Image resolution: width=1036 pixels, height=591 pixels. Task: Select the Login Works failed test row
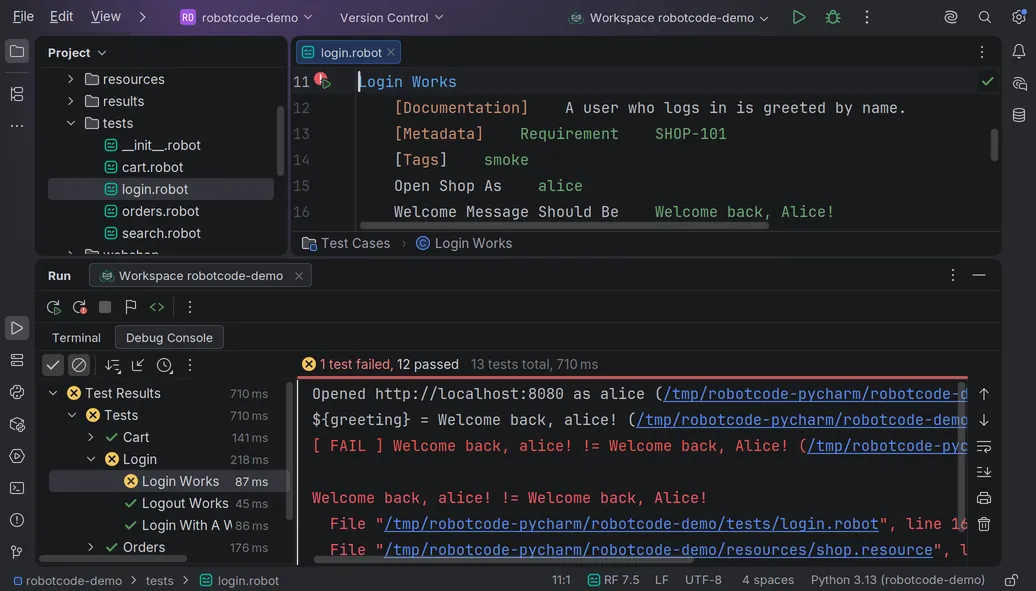click(168, 481)
